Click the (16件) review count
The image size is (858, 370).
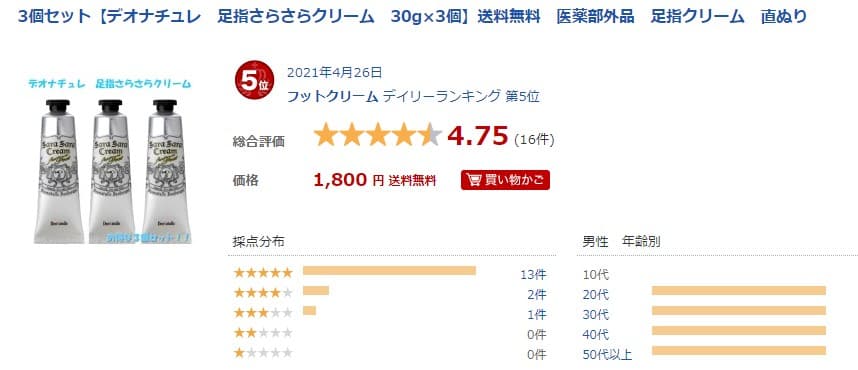(x=534, y=139)
